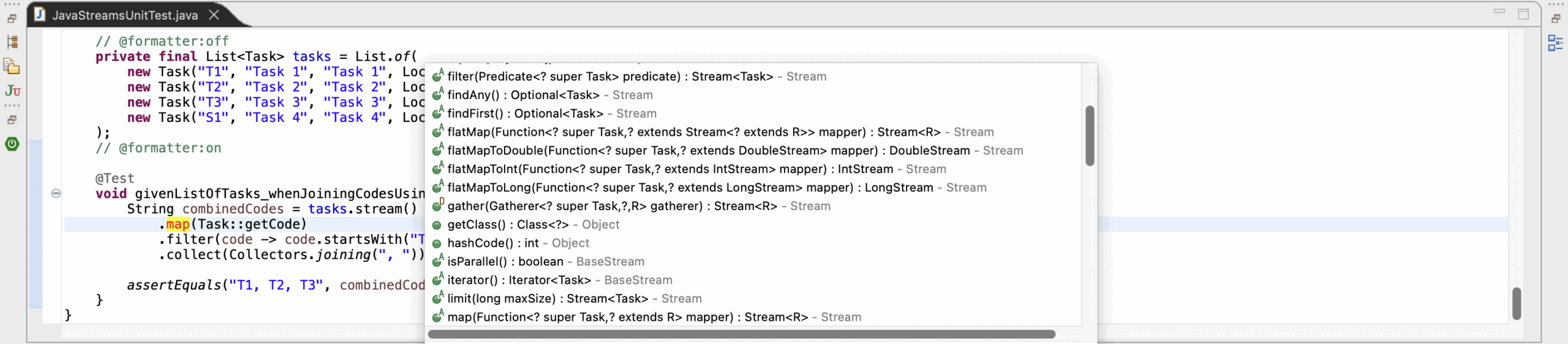
Task: Close the JavaStreamsUnitTest.java editor tab
Action: point(214,15)
